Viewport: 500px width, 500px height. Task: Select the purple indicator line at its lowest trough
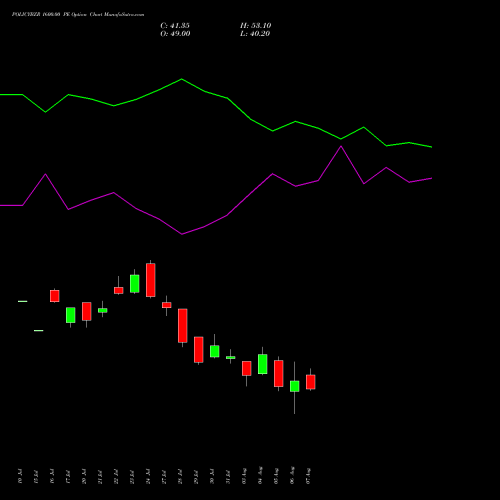[x=182, y=234]
